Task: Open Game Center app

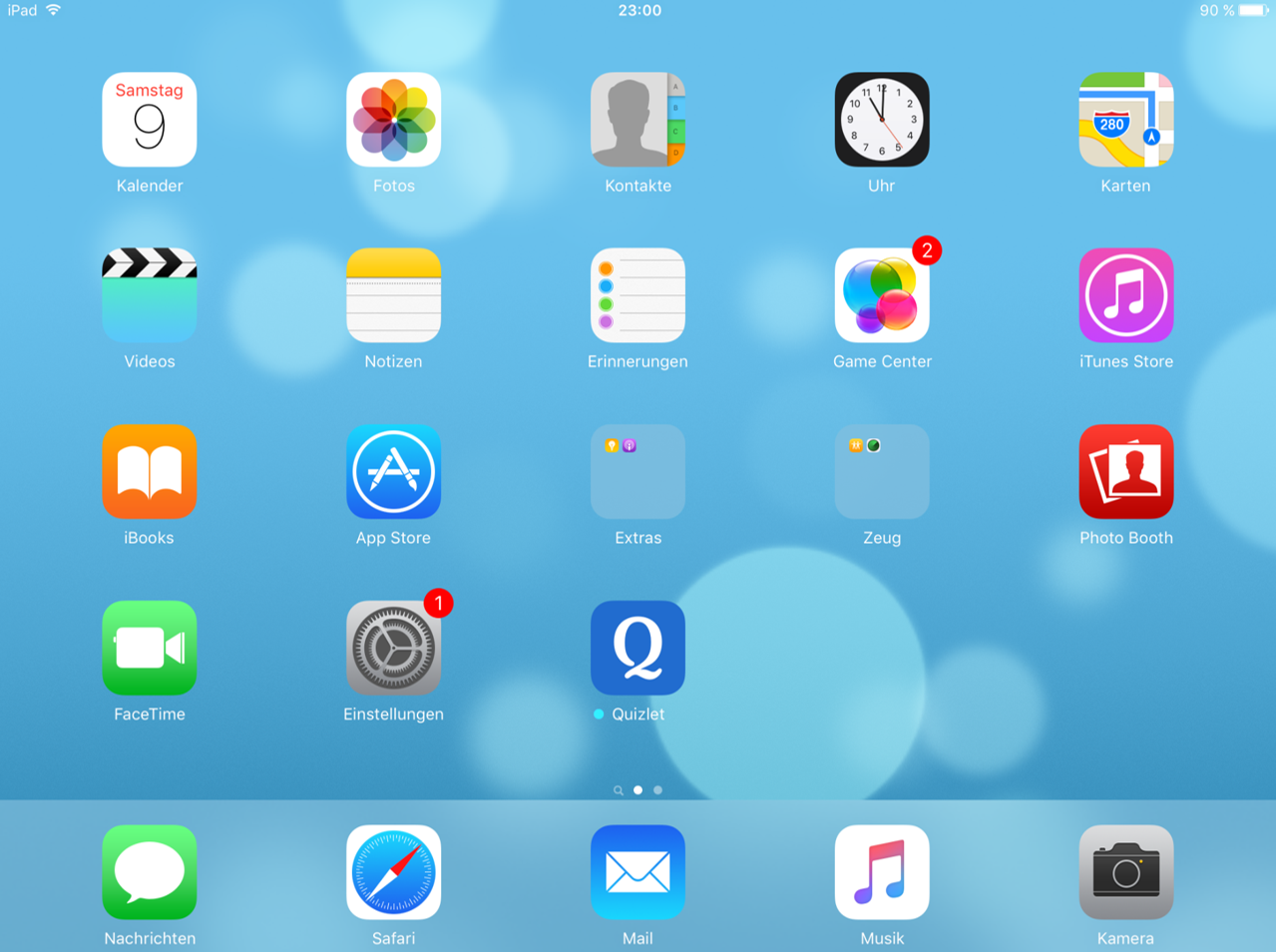Action: pyautogui.click(x=882, y=295)
